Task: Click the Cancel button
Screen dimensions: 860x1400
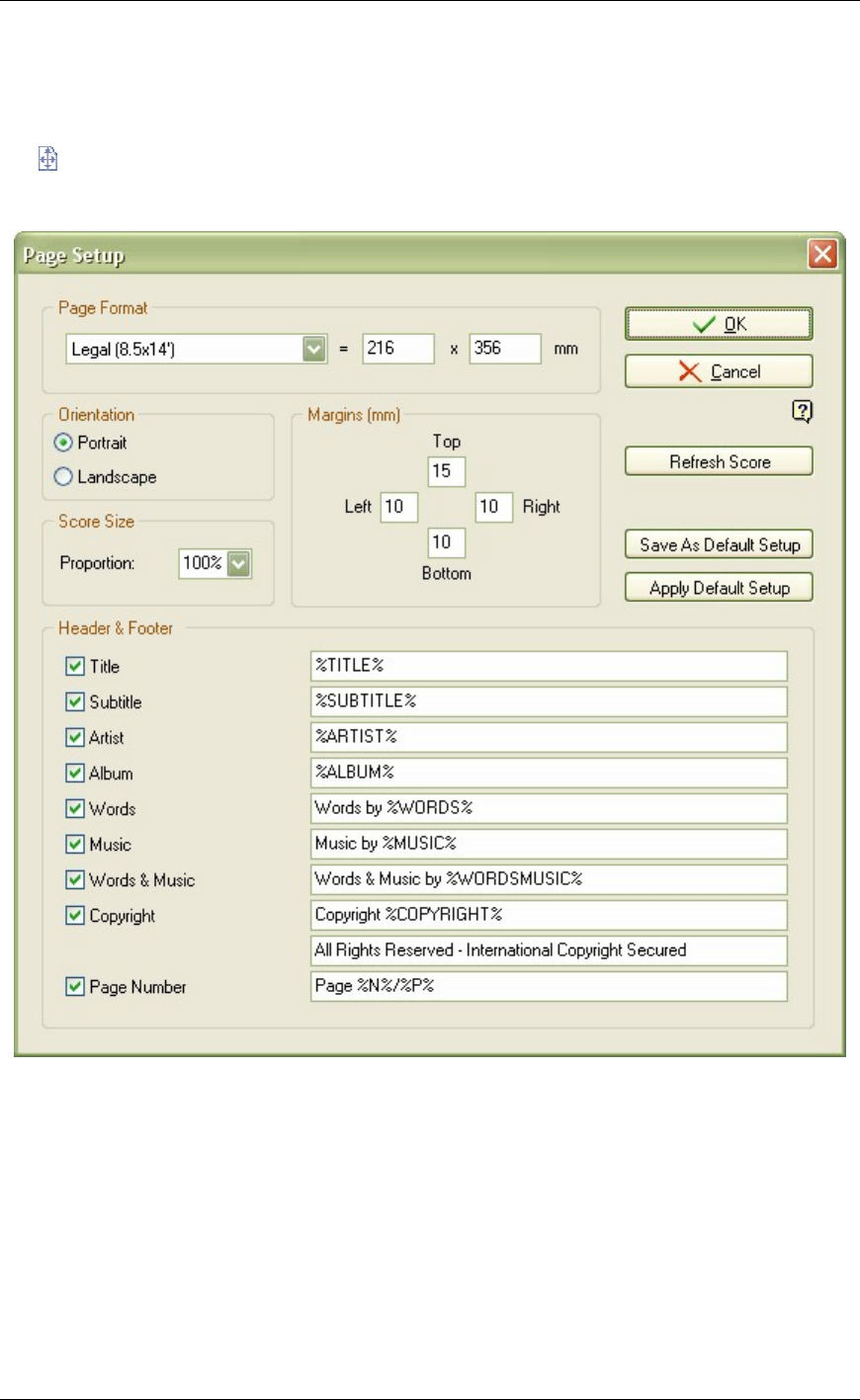Action: coord(719,371)
